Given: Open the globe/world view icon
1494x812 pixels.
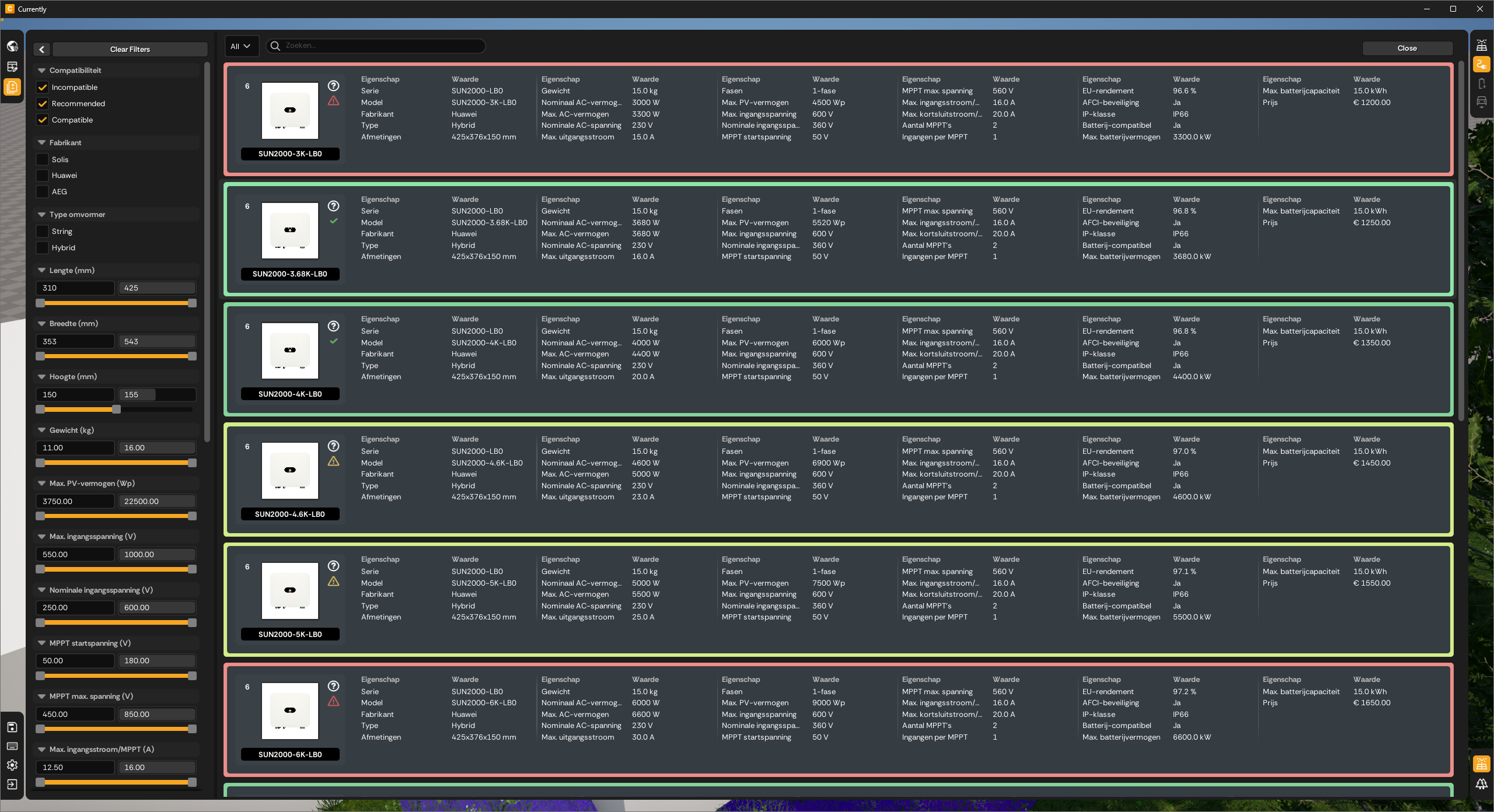Looking at the screenshot, I should [12, 45].
